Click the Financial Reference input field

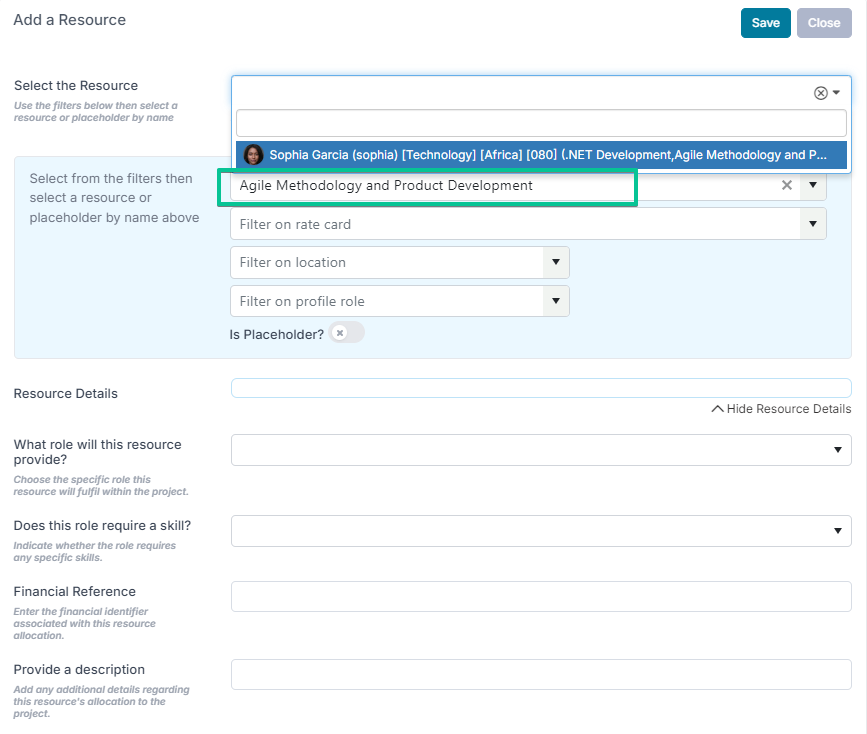pos(541,596)
